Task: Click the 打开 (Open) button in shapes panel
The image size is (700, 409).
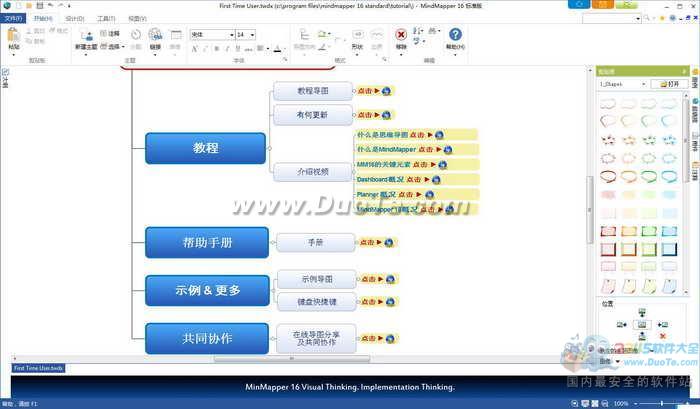Action: [669, 84]
